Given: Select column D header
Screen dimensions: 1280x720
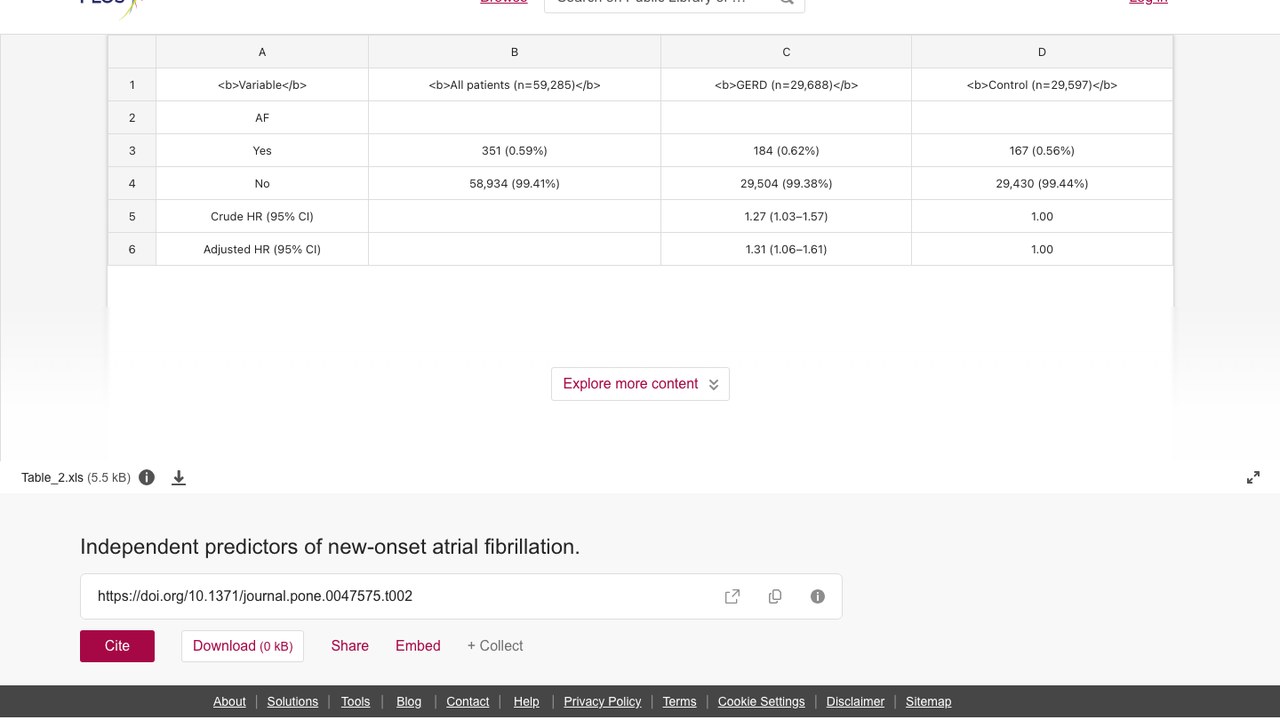Looking at the screenshot, I should [1042, 52].
